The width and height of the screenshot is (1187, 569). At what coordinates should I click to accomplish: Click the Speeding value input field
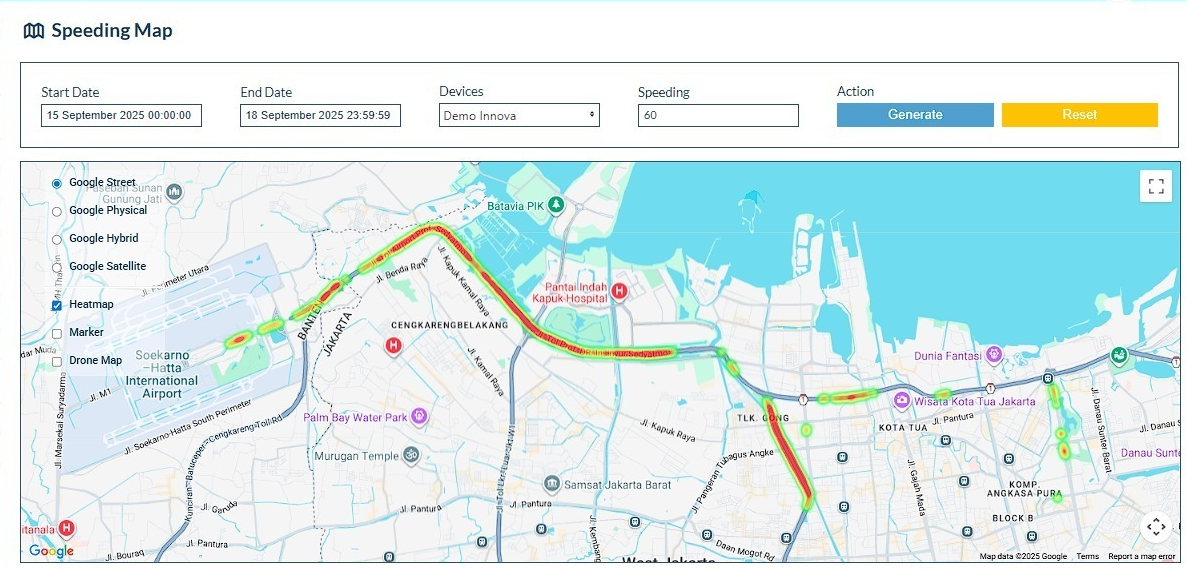click(718, 116)
